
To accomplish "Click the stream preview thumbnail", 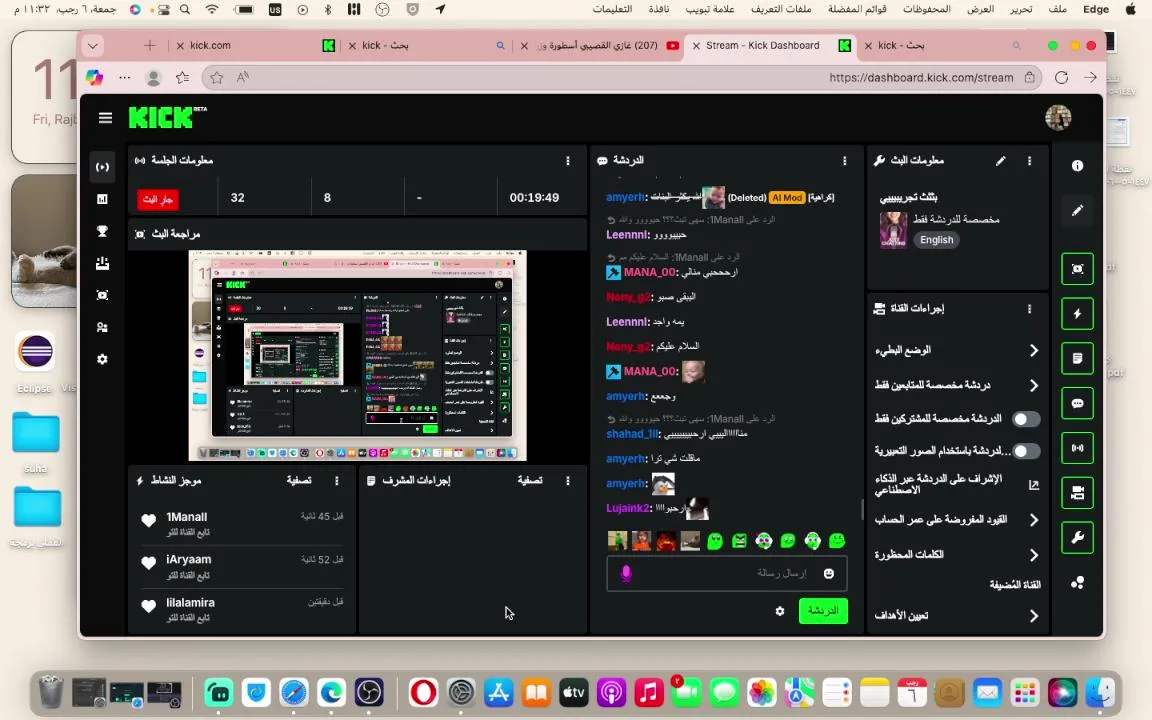I will (x=358, y=356).
